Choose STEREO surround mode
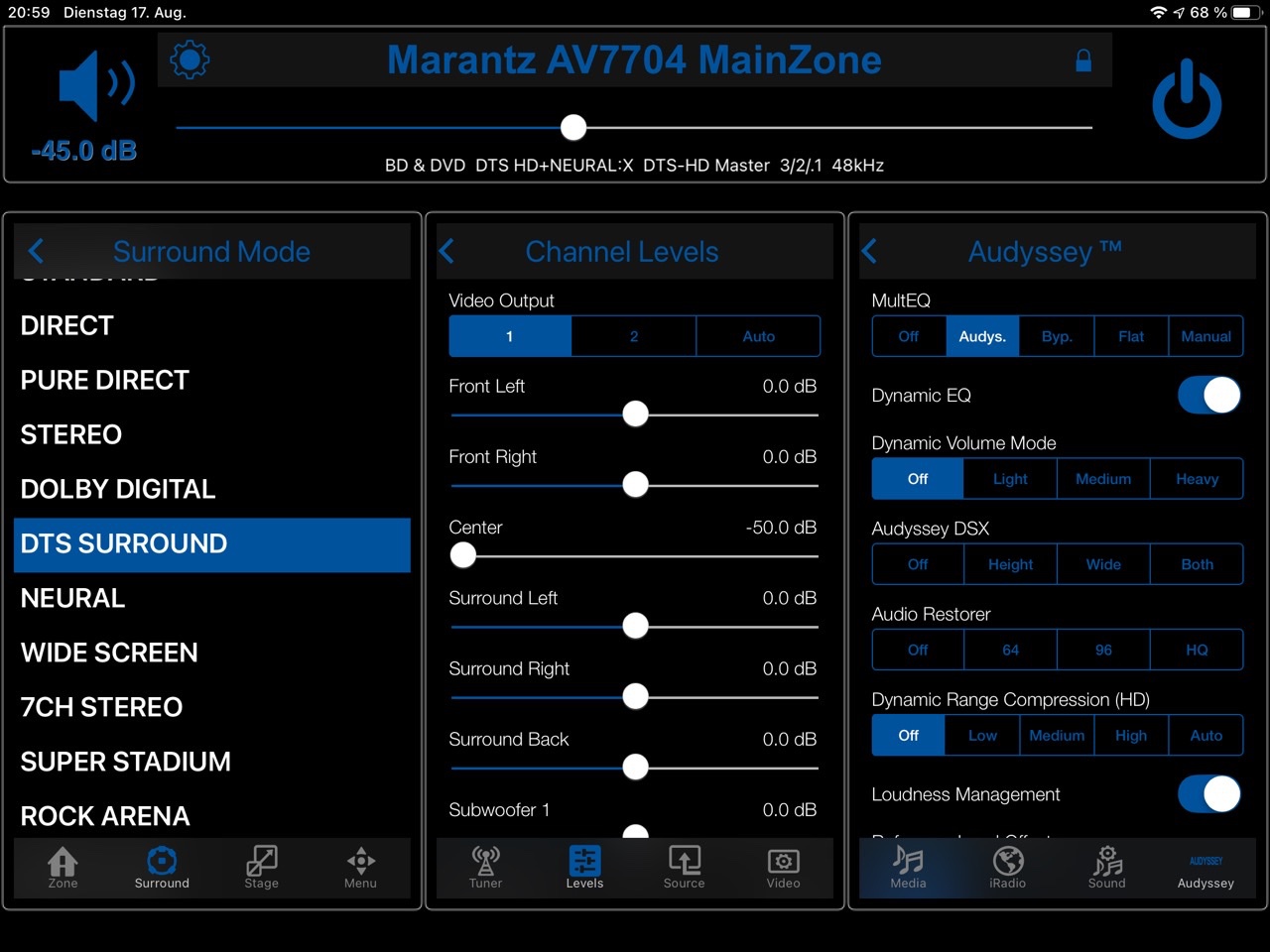This screenshot has height=952, width=1270. click(x=211, y=434)
